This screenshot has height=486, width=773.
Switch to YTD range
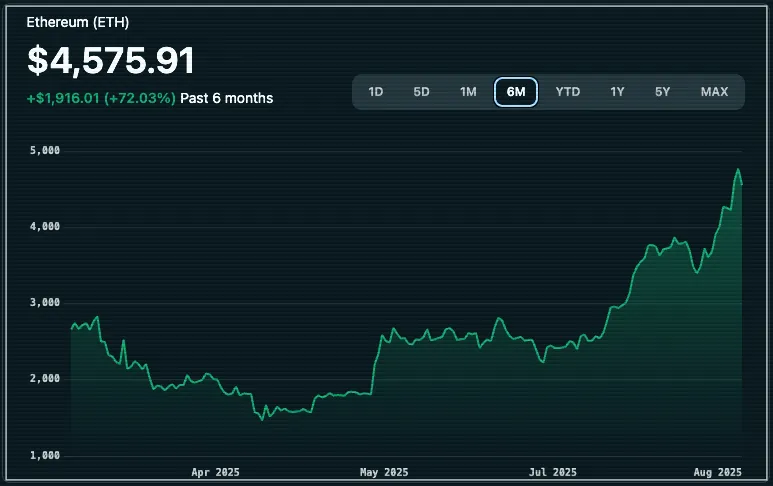pyautogui.click(x=568, y=92)
